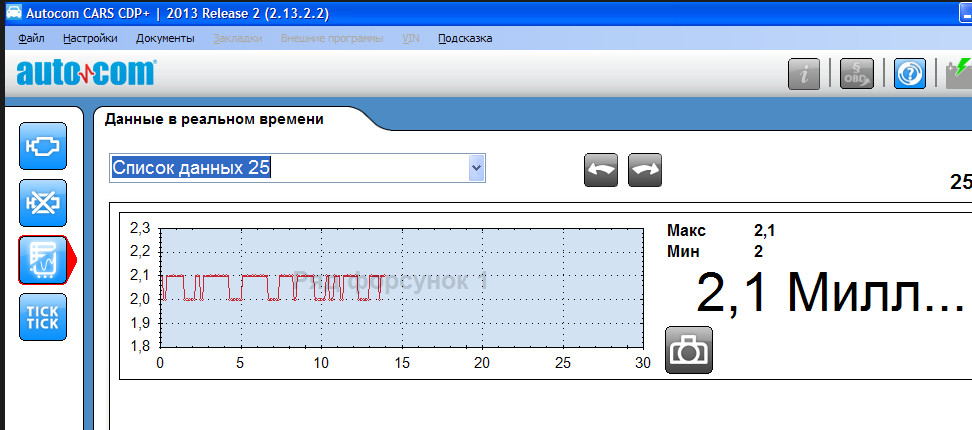972x430 pixels.
Task: Click the battery voltage icon
Action: [x=958, y=74]
